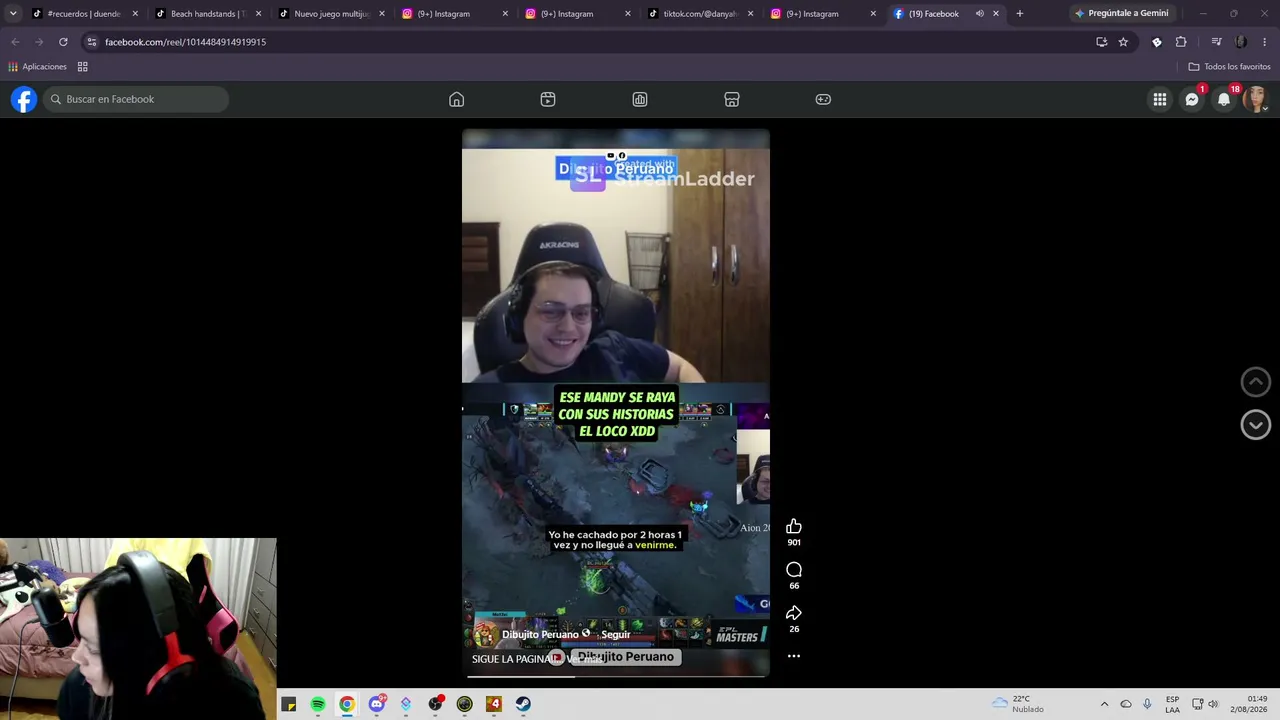Open reel more options ellipsis
1280x720 pixels.
(794, 656)
